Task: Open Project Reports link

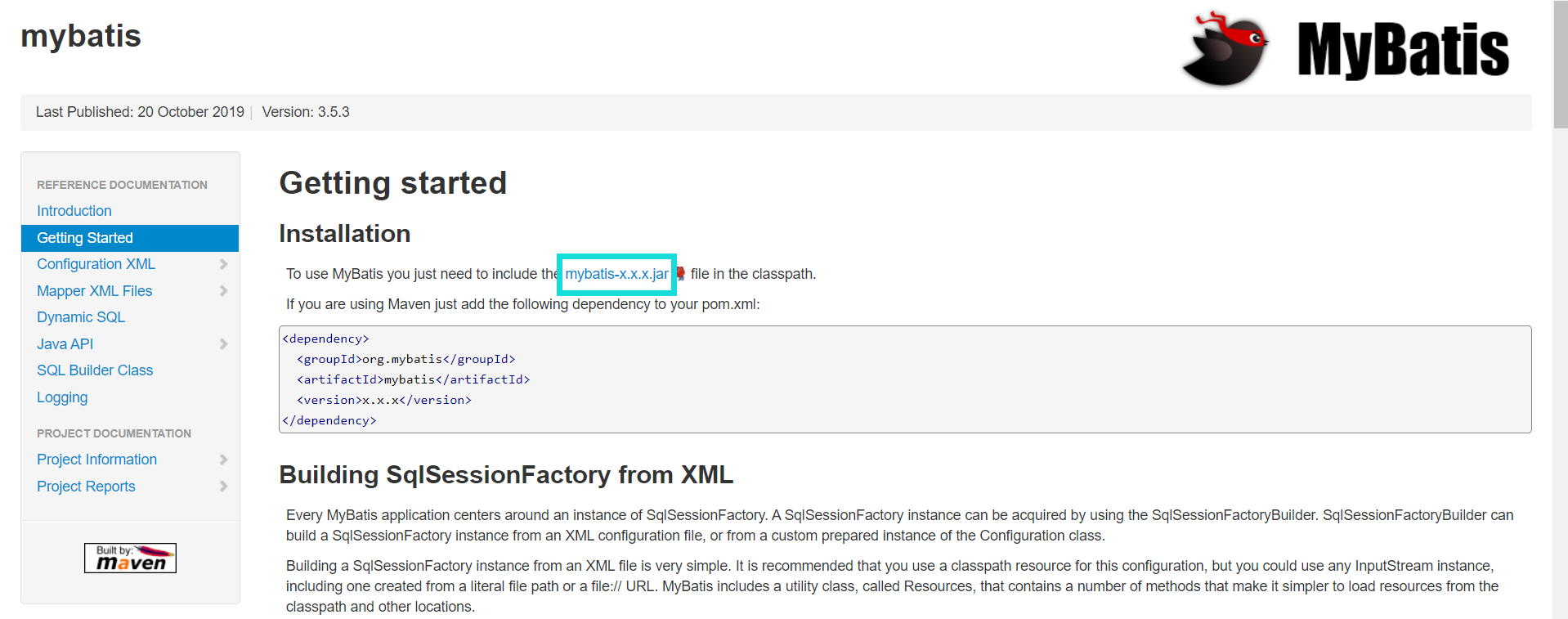Action: click(x=86, y=487)
